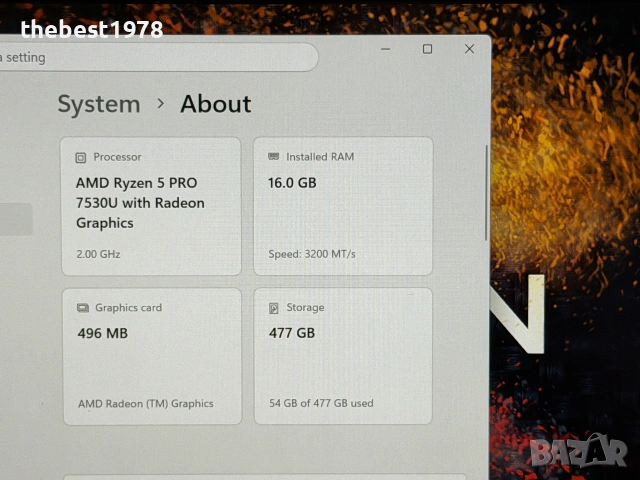Screen dimensions: 640x480
Task: Click the Processor chip icon
Action: pos(81,158)
